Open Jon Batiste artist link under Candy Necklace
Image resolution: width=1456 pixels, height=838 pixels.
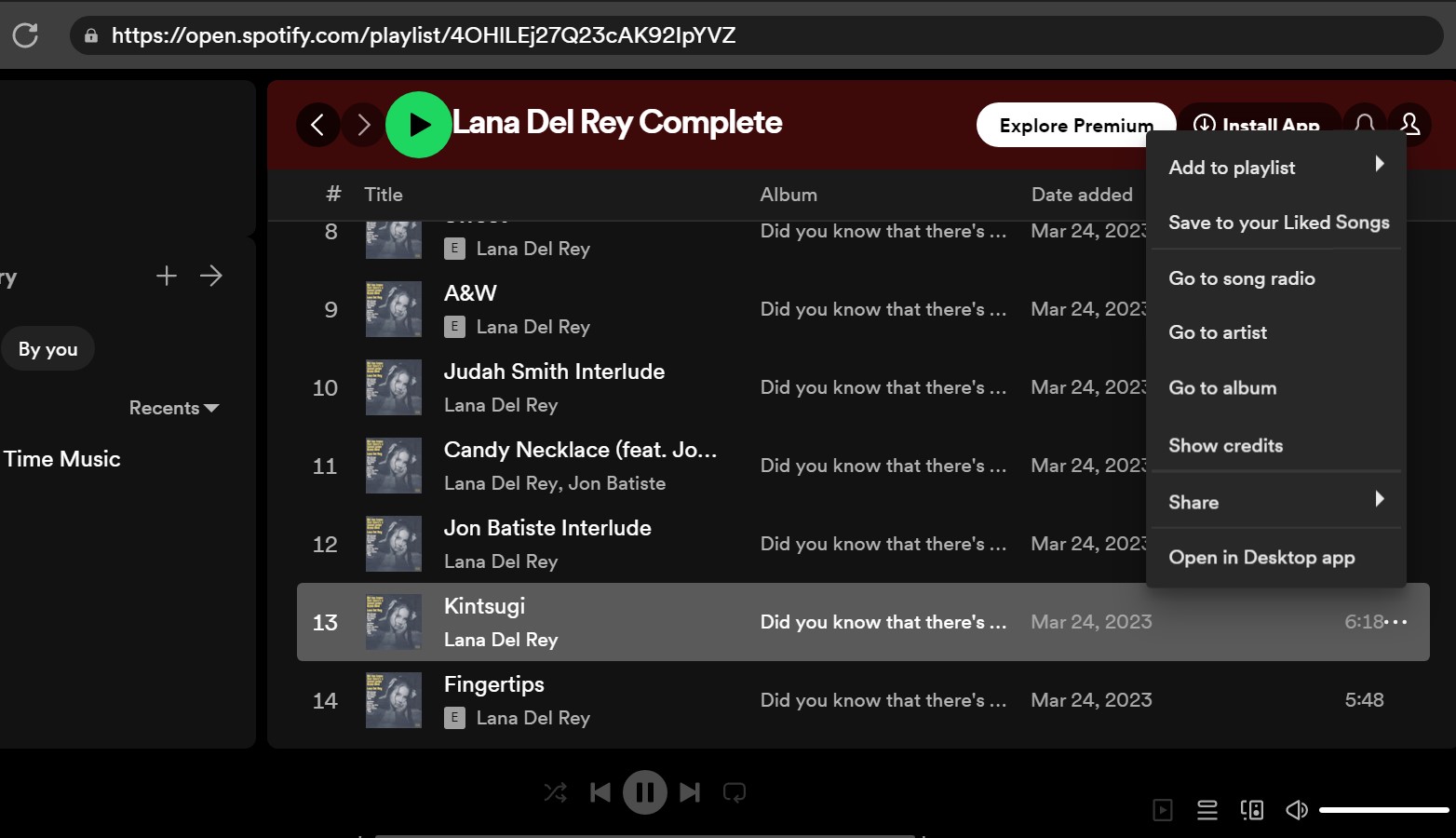click(617, 483)
